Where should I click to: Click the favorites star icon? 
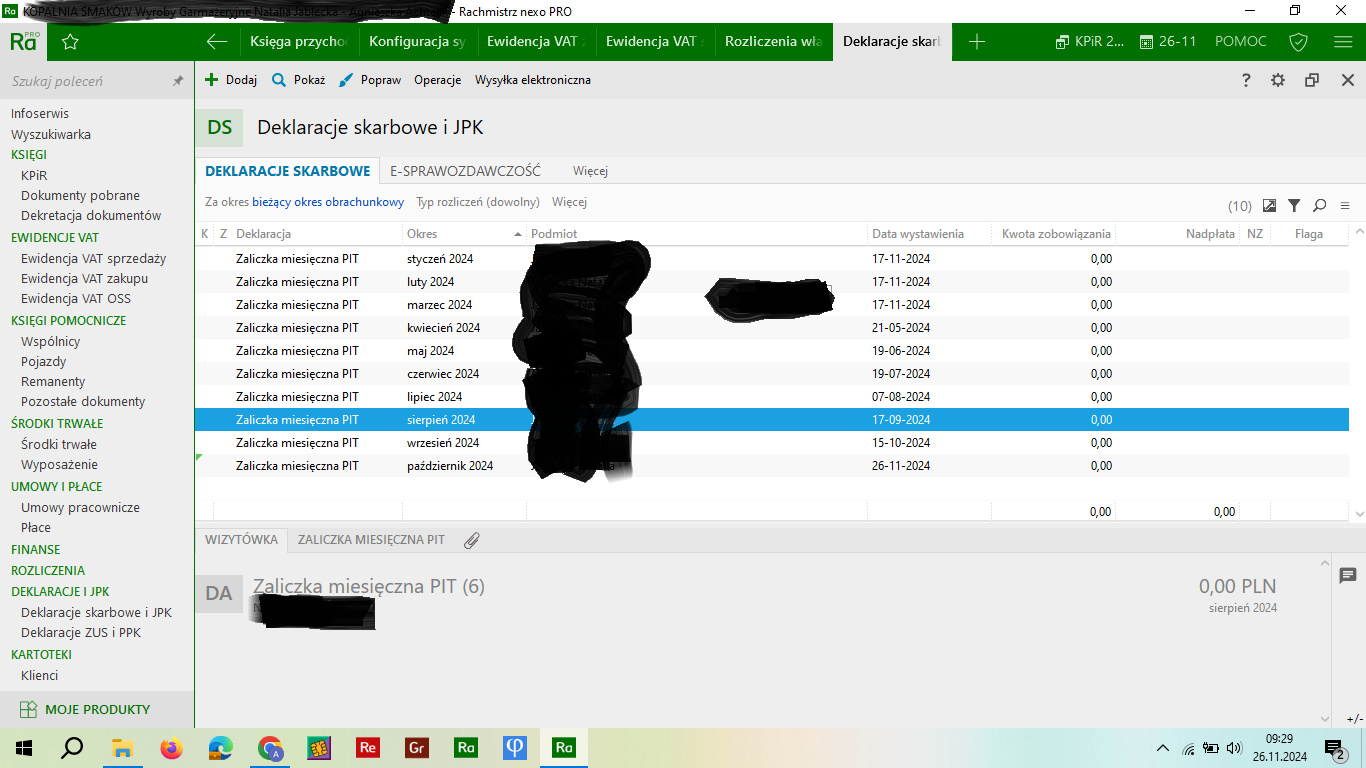pyautogui.click(x=70, y=42)
